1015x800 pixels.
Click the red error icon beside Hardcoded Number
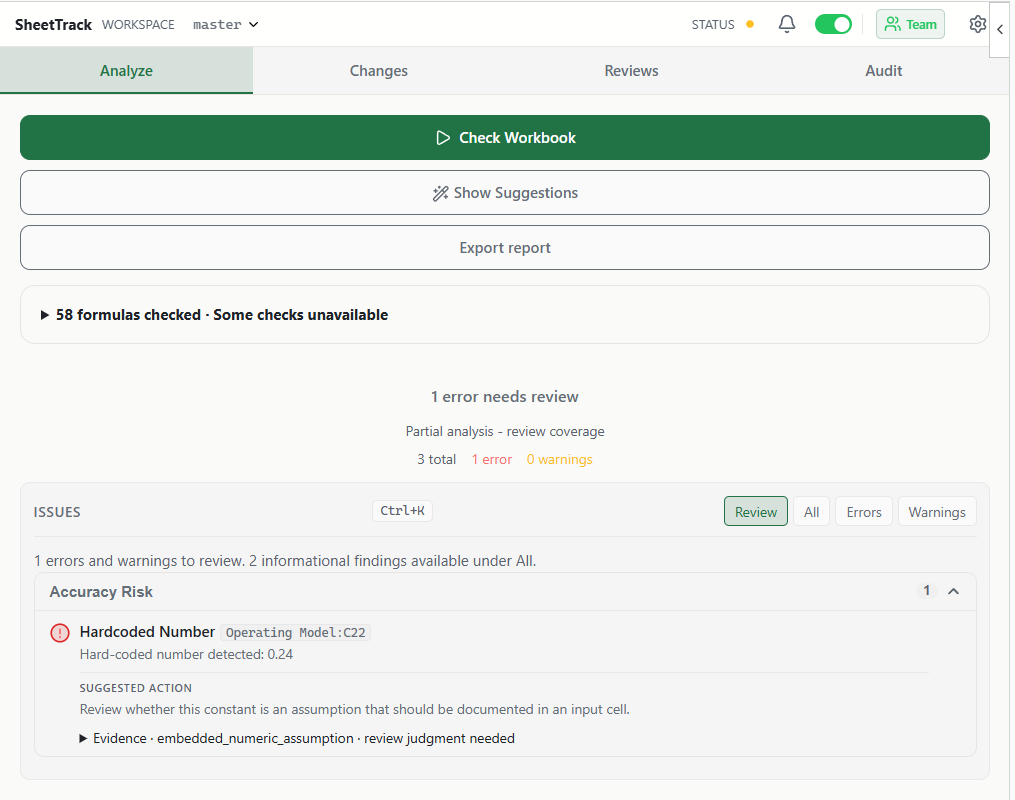tap(60, 632)
